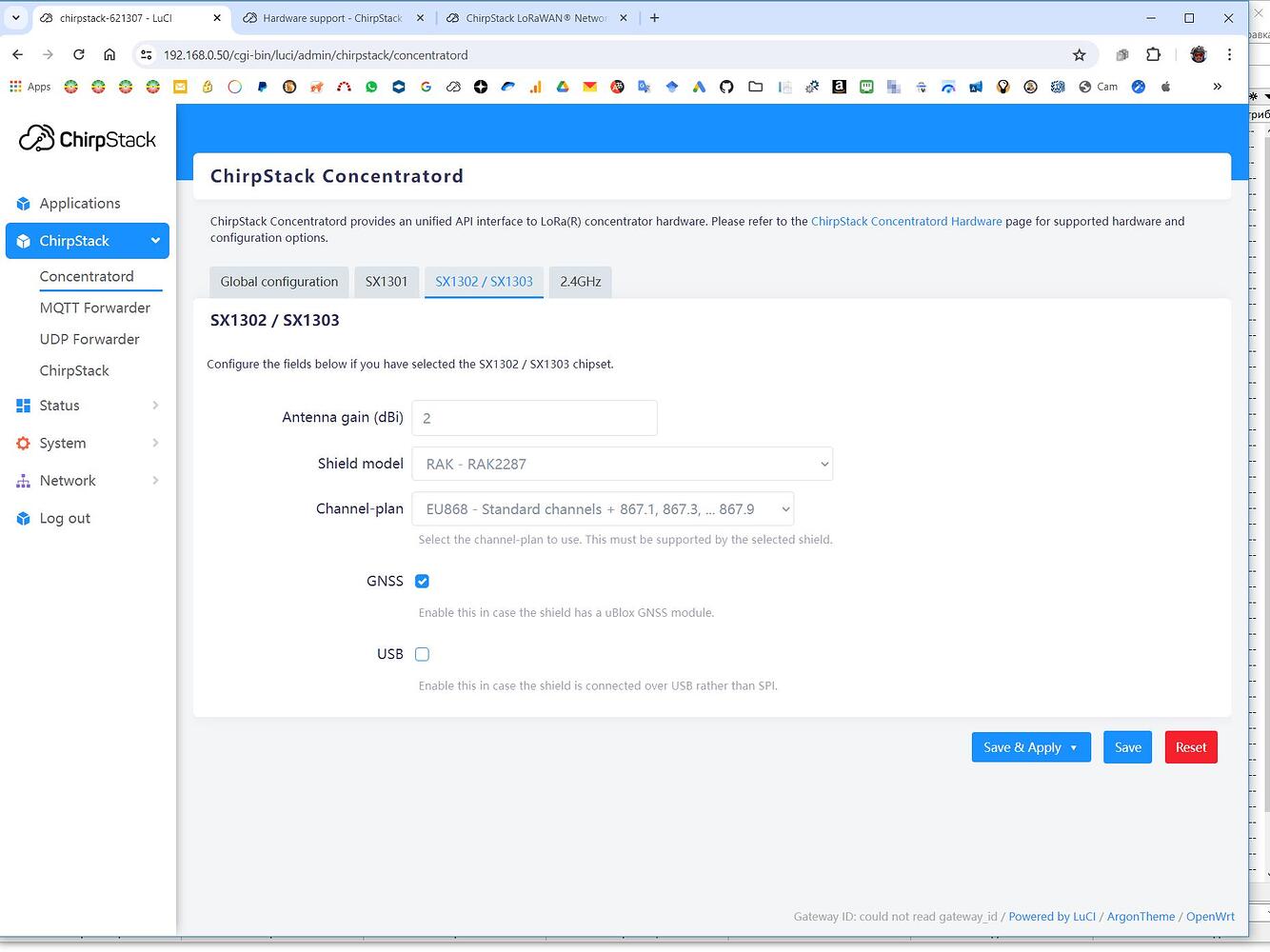
Task: Open the Chrome three-dot menu
Action: click(x=1229, y=55)
